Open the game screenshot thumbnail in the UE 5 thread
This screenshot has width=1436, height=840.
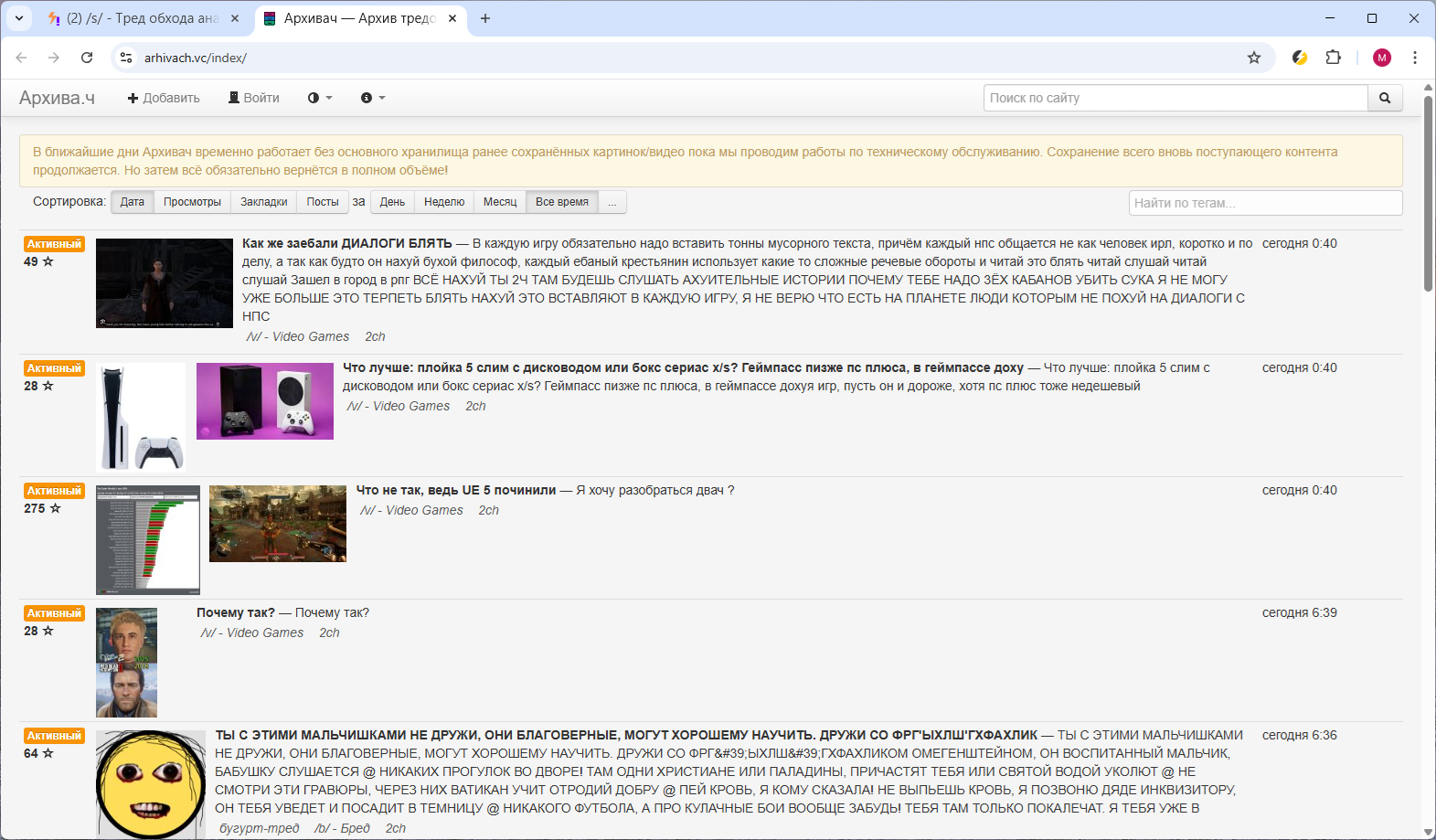[278, 524]
